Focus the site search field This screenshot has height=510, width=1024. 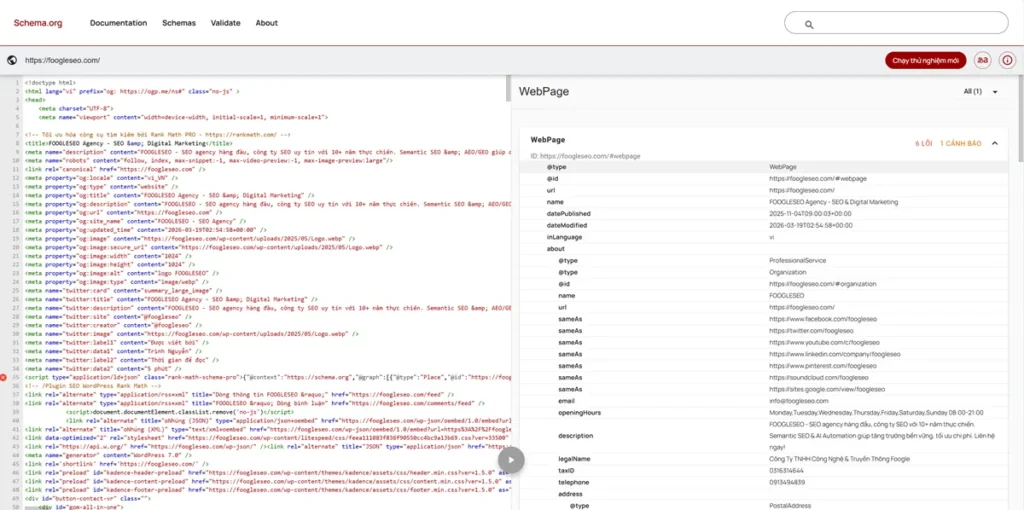tap(896, 23)
